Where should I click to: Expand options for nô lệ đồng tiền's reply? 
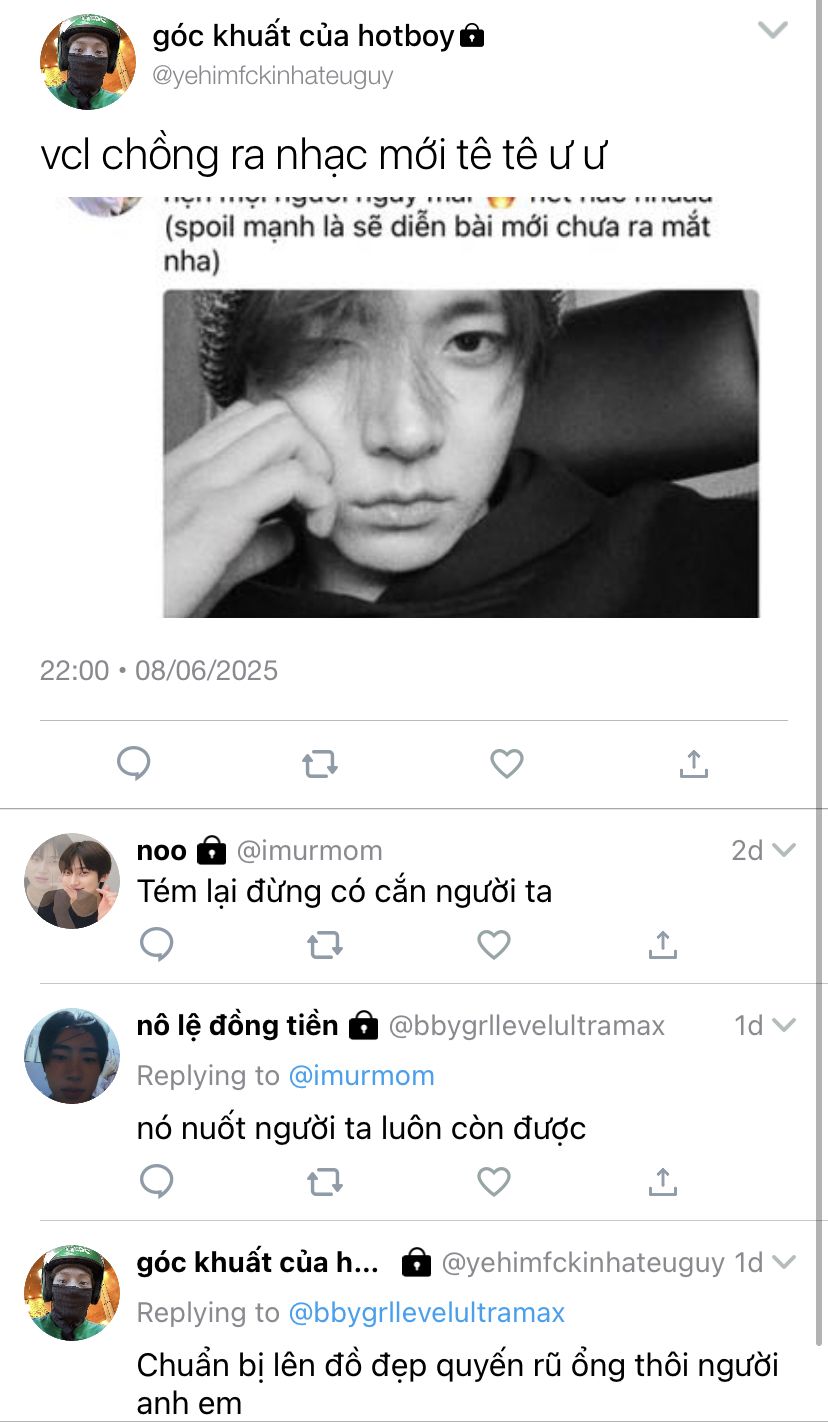click(x=784, y=1026)
